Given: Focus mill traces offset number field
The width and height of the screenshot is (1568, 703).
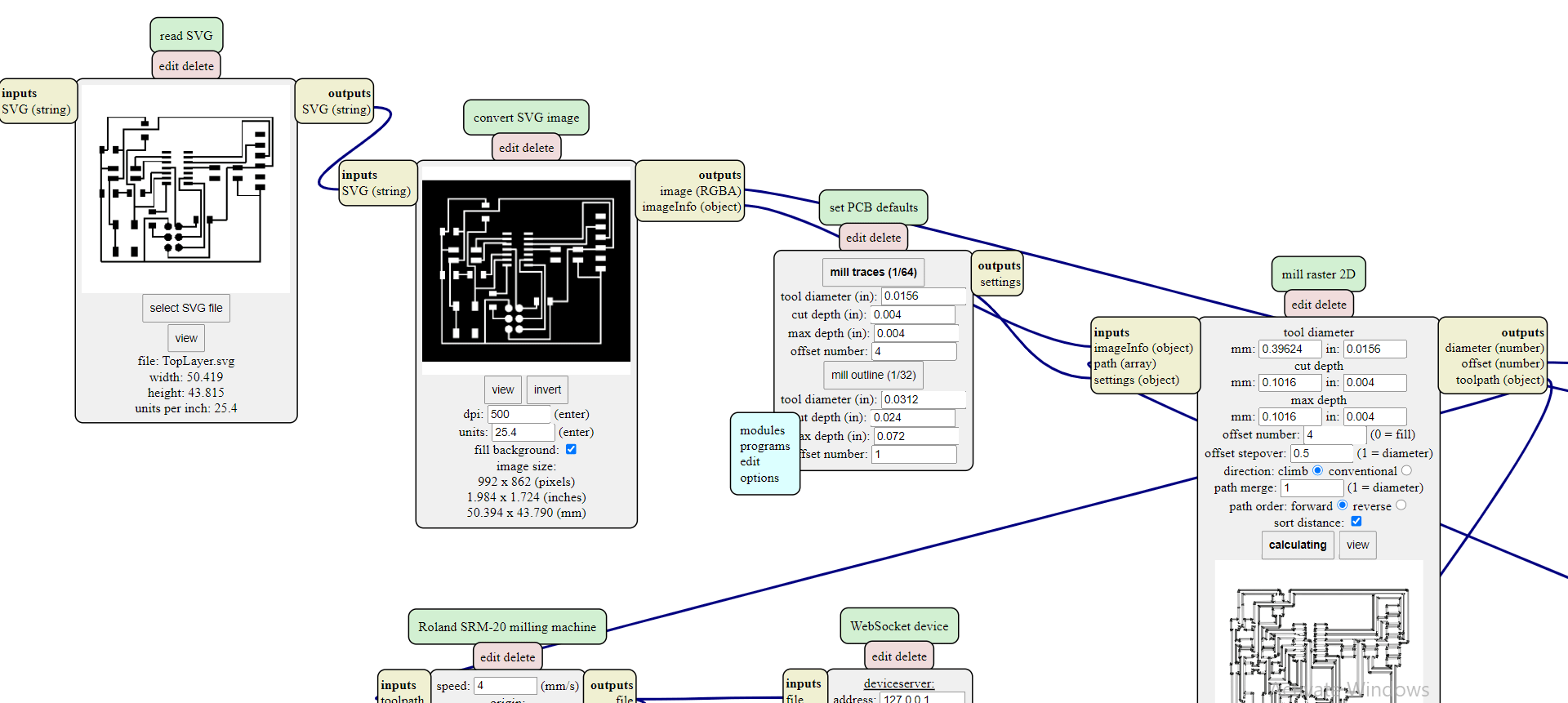Looking at the screenshot, I should pyautogui.click(x=914, y=351).
